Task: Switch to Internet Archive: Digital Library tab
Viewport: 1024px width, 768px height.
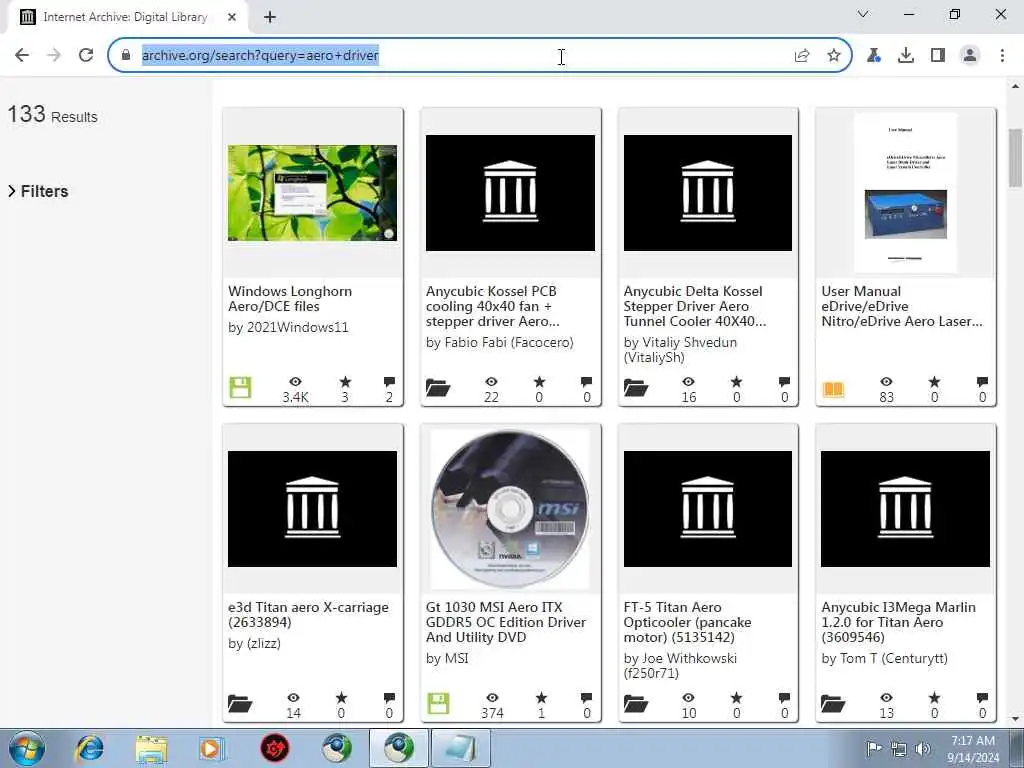Action: tap(125, 18)
